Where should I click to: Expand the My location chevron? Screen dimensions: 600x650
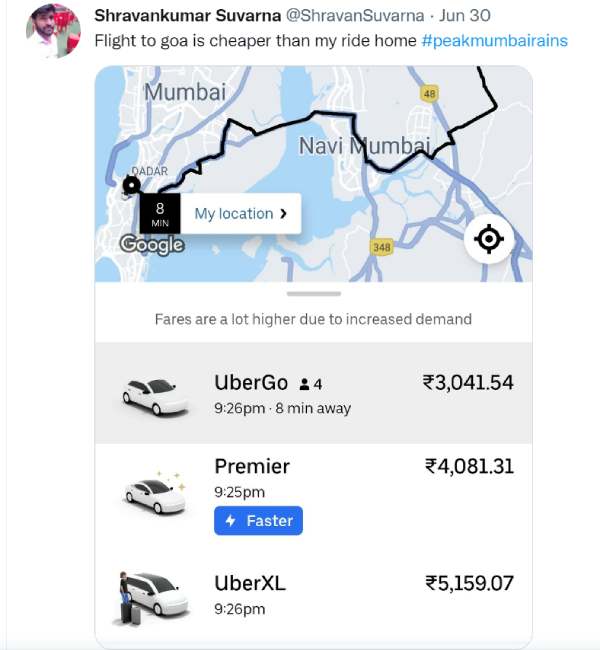(284, 213)
